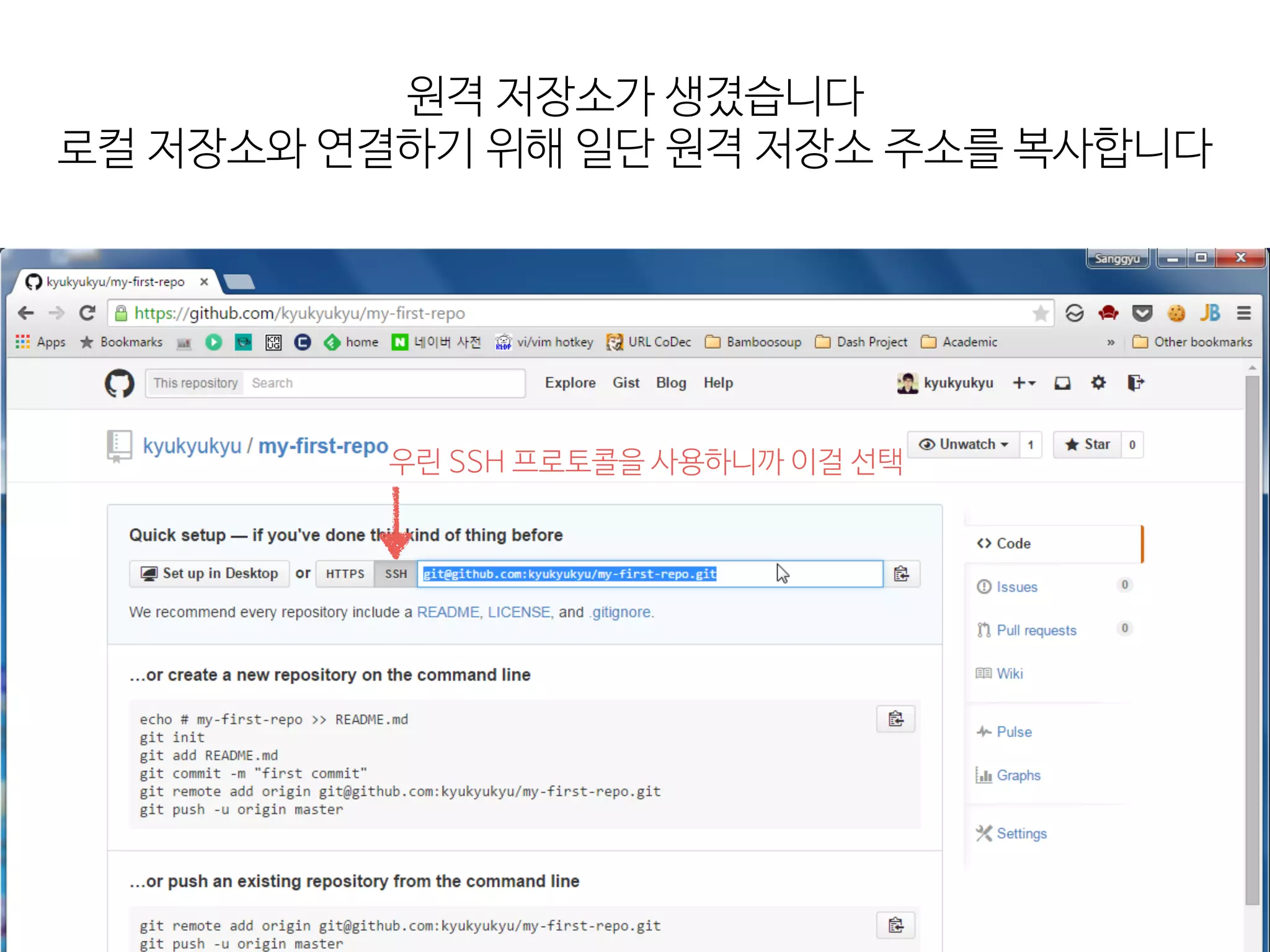Image resolution: width=1270 pixels, height=952 pixels.
Task: Open Gist in GitHub header
Action: coord(626,383)
